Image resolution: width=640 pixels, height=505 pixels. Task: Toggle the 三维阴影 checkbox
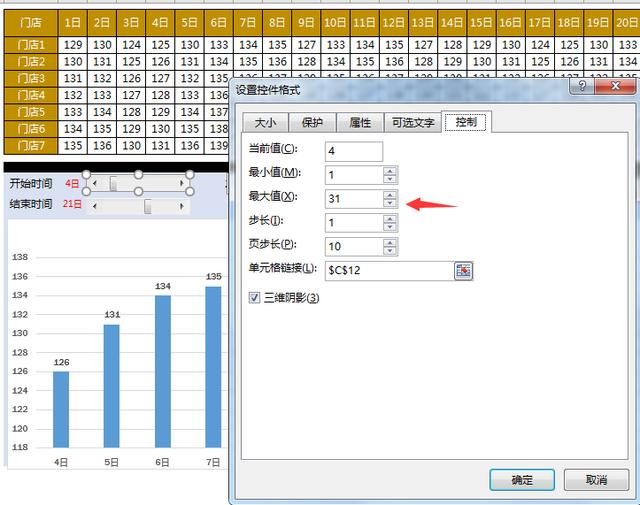point(254,298)
